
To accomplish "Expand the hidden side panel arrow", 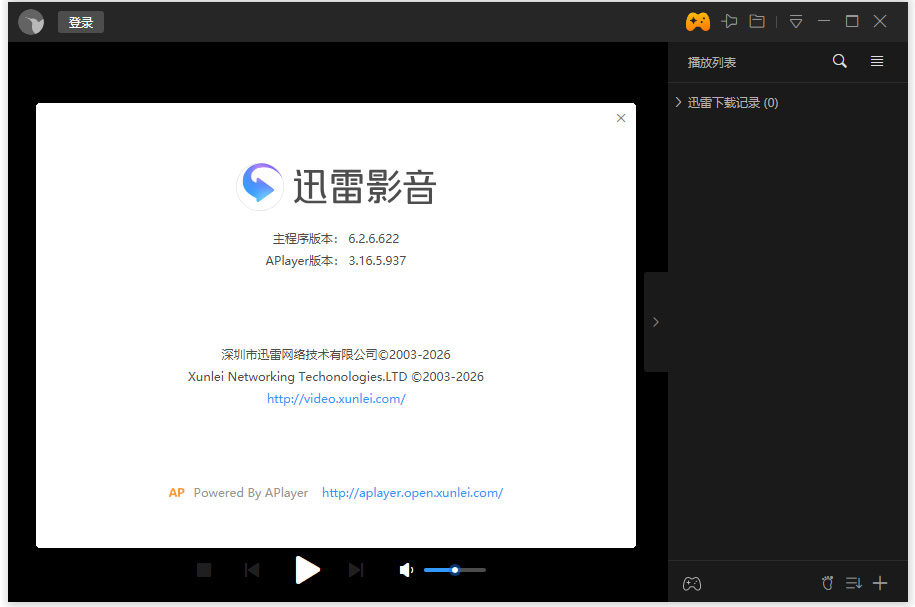I will point(656,322).
